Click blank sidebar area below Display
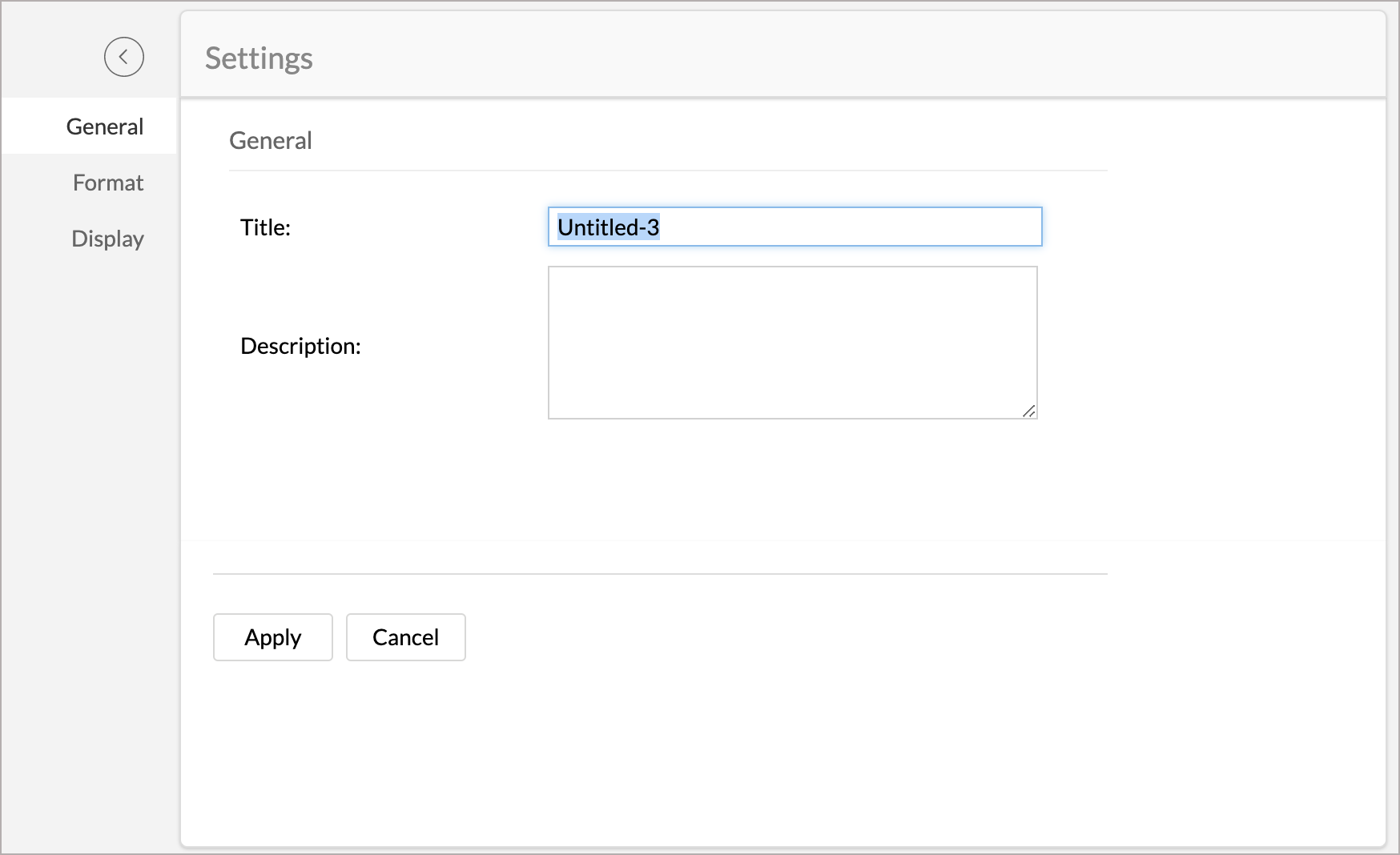Image resolution: width=1400 pixels, height=855 pixels. (88, 520)
